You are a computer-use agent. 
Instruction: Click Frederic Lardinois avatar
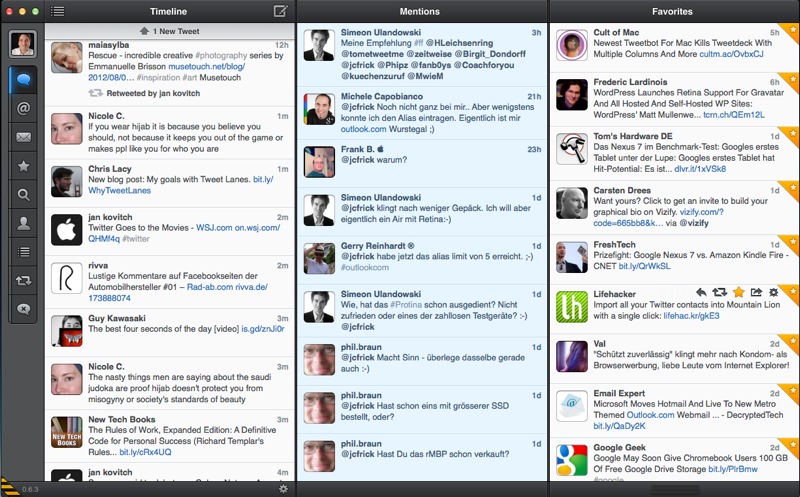click(571, 94)
